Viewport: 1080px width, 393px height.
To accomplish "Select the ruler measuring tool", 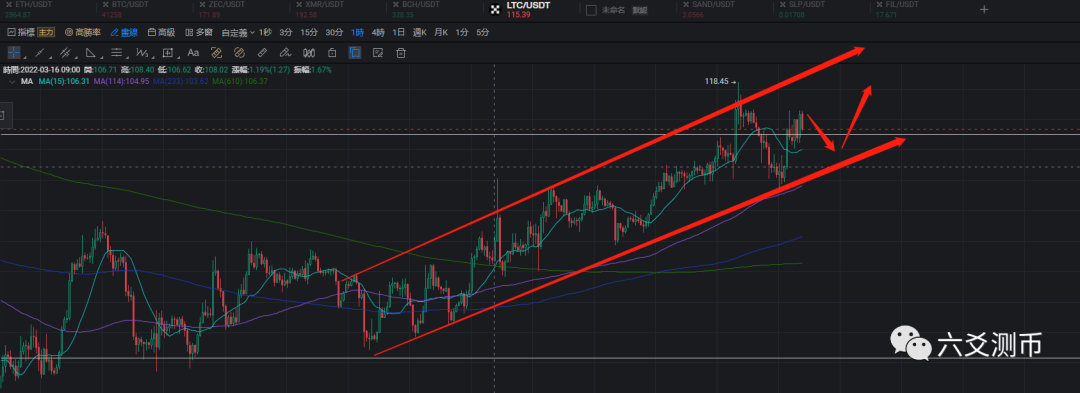I will tap(262, 52).
